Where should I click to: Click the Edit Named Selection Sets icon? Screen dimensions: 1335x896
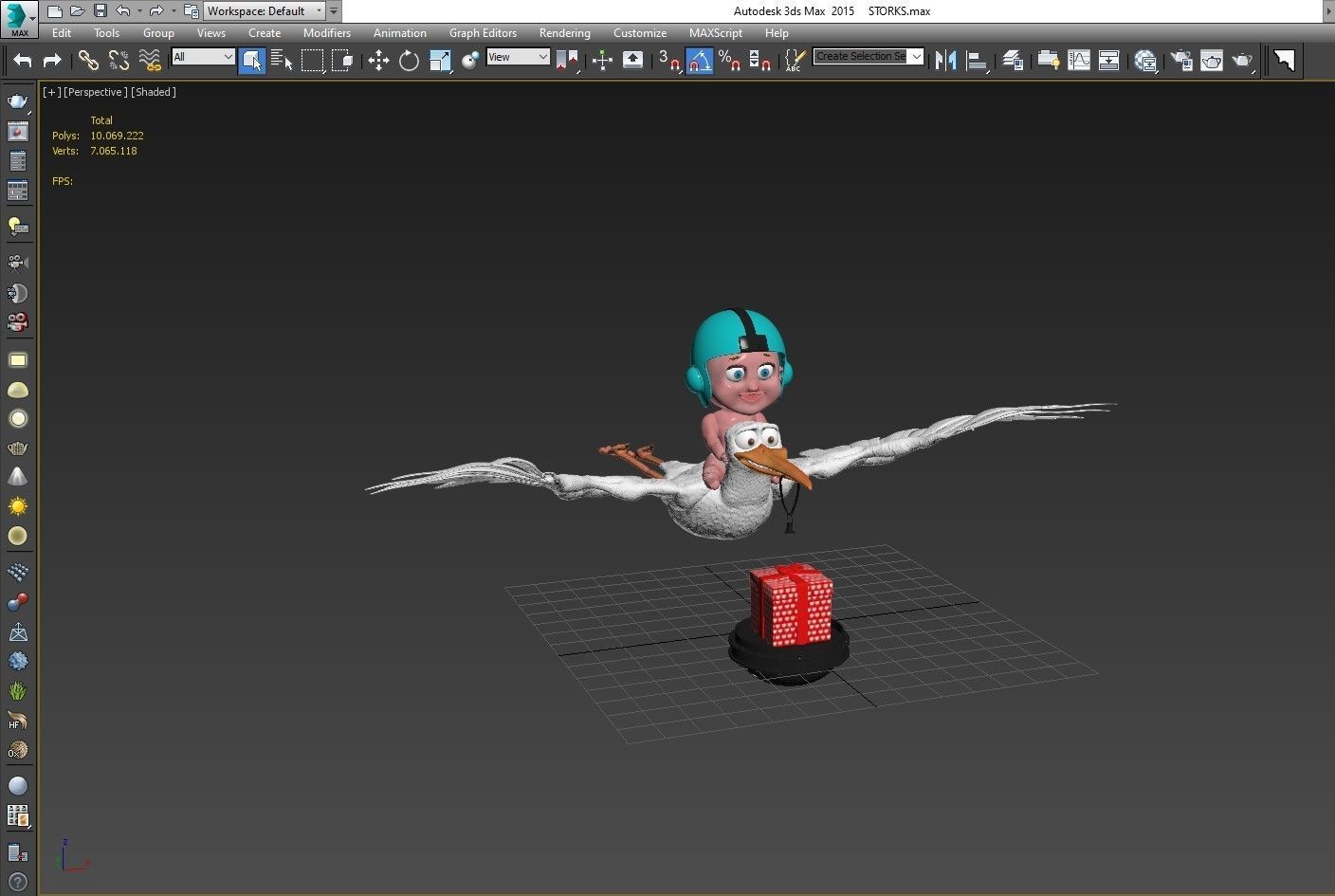[795, 61]
